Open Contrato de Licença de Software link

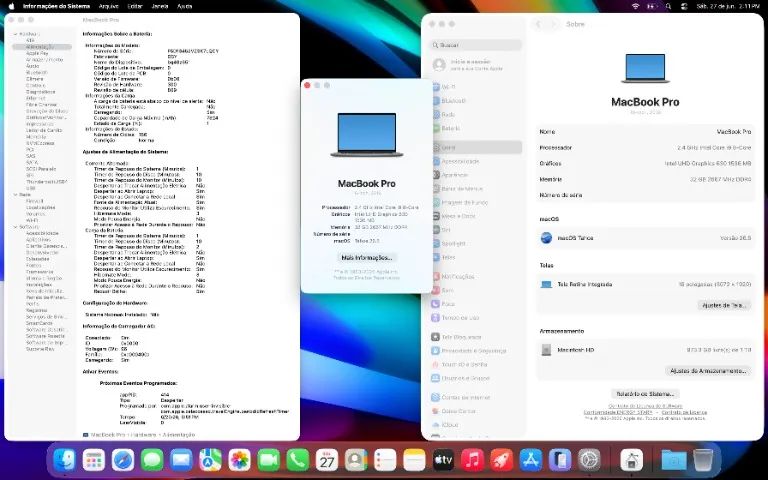(x=645, y=407)
